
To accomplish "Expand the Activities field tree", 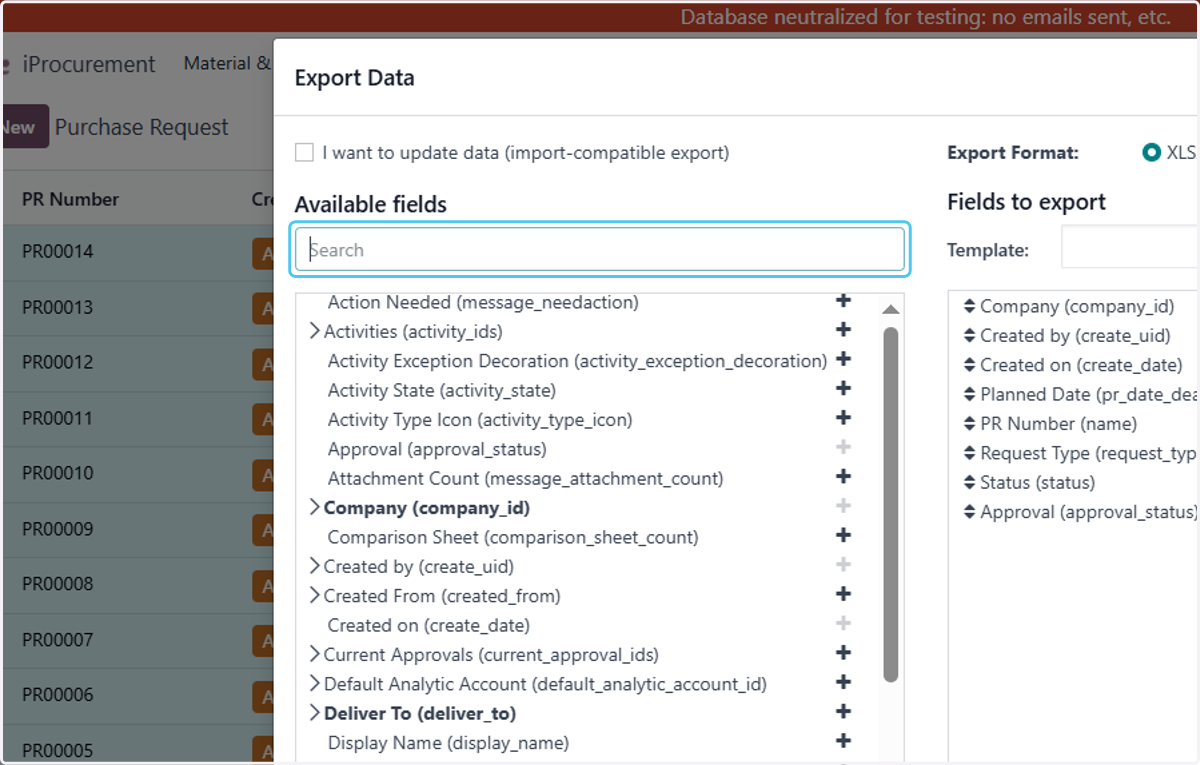I will 314,331.
